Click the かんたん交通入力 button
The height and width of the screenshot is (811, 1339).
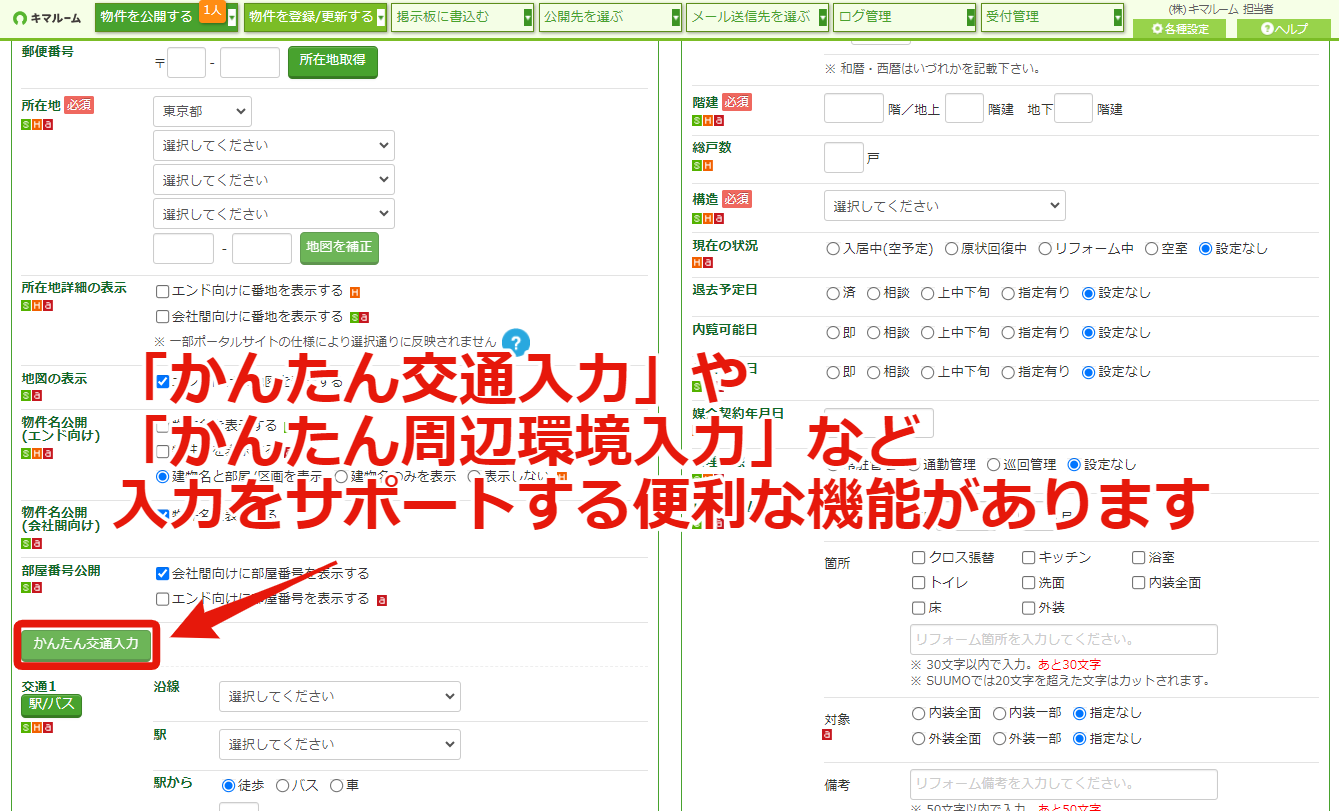pyautogui.click(x=86, y=644)
